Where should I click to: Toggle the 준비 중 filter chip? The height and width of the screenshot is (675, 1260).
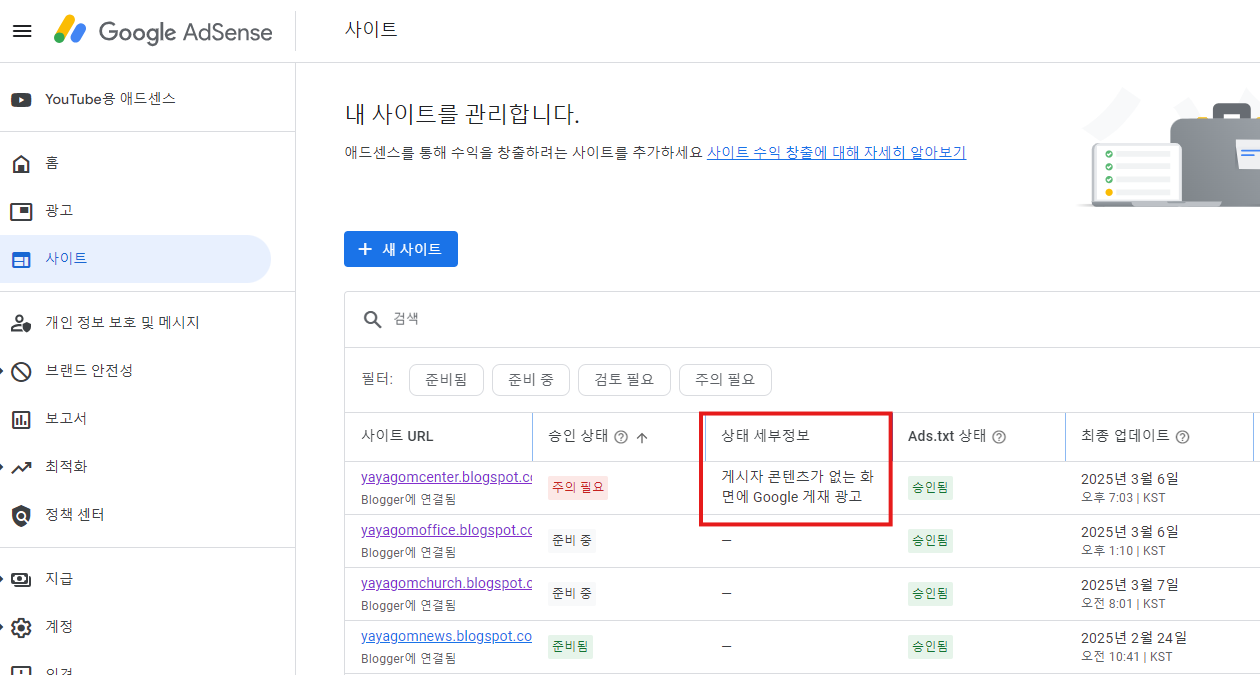tap(531, 380)
